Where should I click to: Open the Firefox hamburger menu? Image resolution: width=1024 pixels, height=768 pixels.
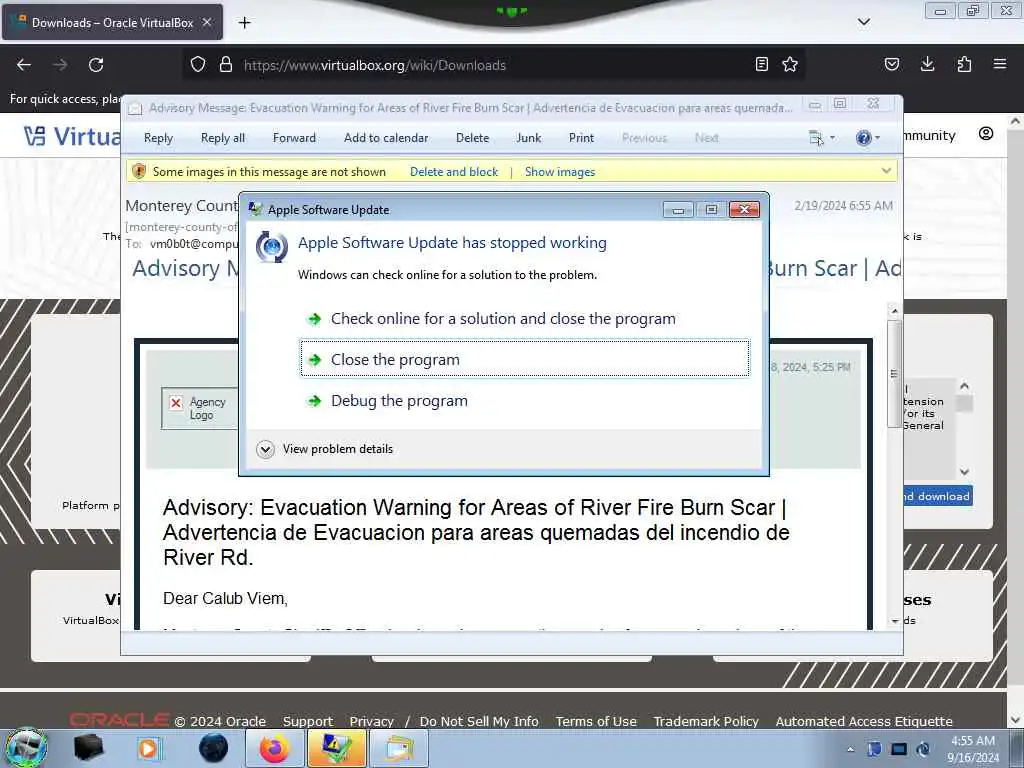(1000, 64)
